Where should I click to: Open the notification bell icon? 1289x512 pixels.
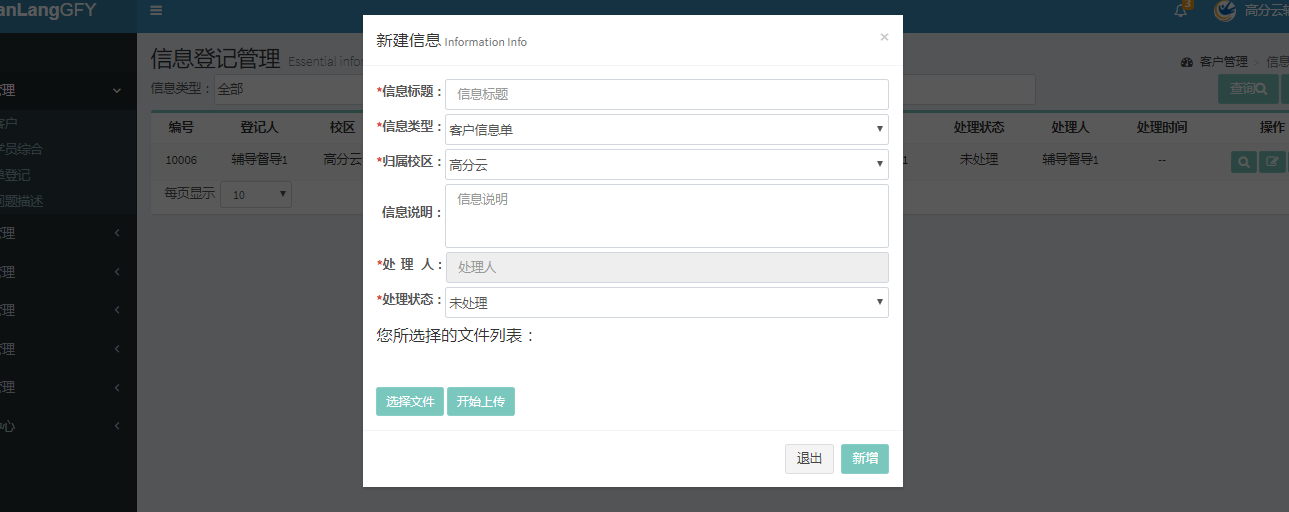pos(1181,11)
